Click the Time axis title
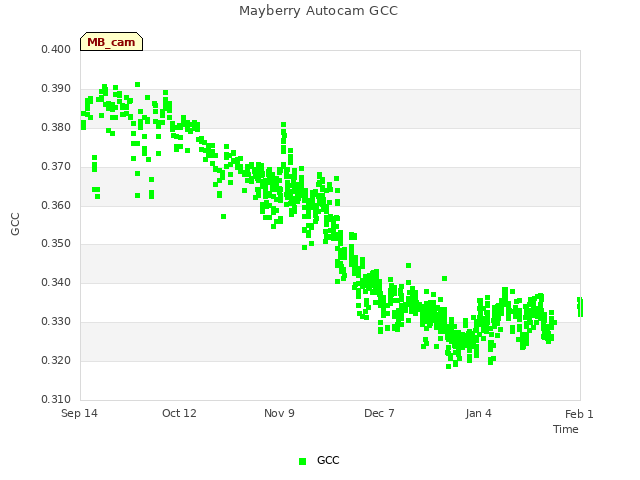The image size is (640, 480). click(566, 429)
